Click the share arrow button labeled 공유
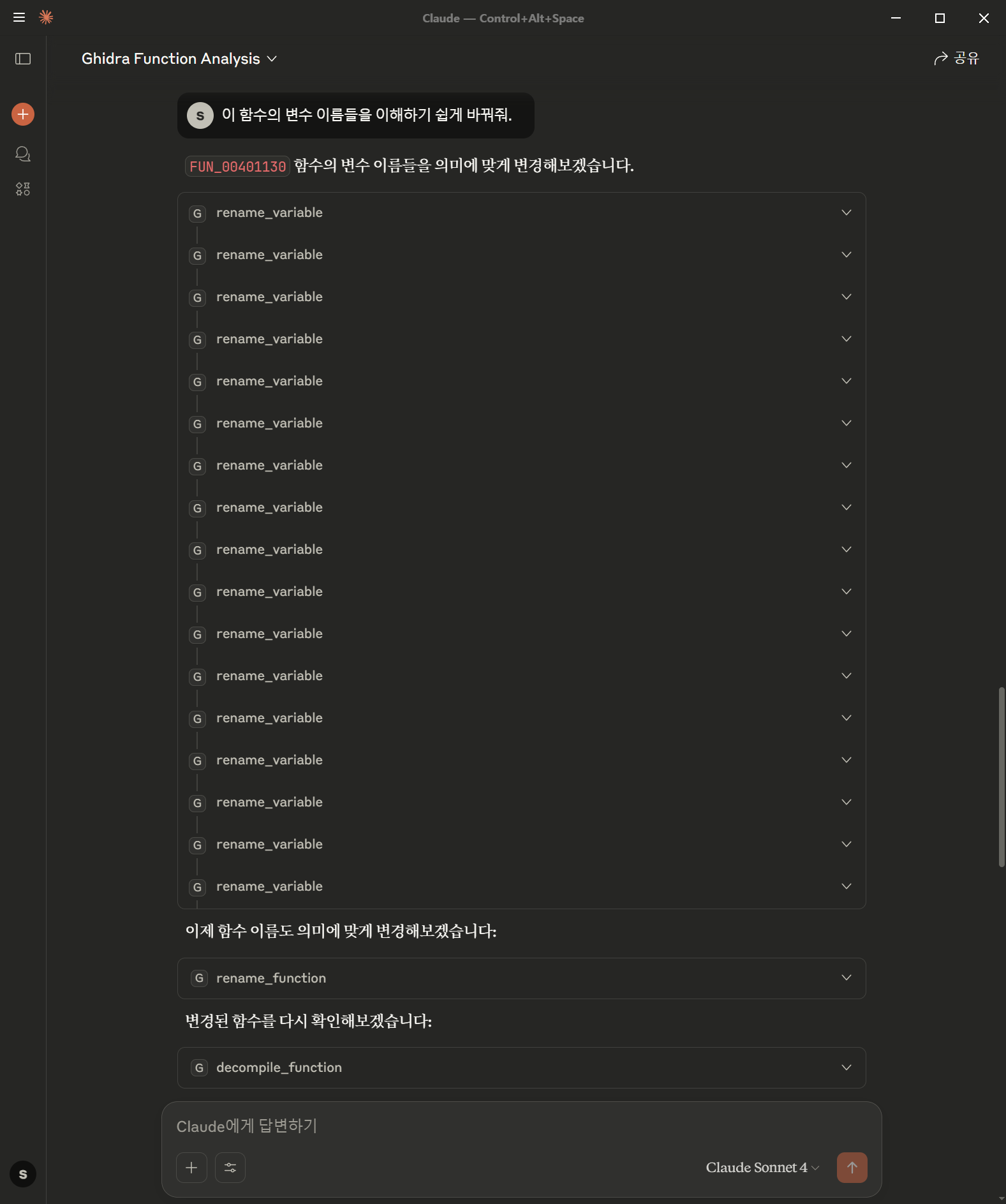 [956, 59]
